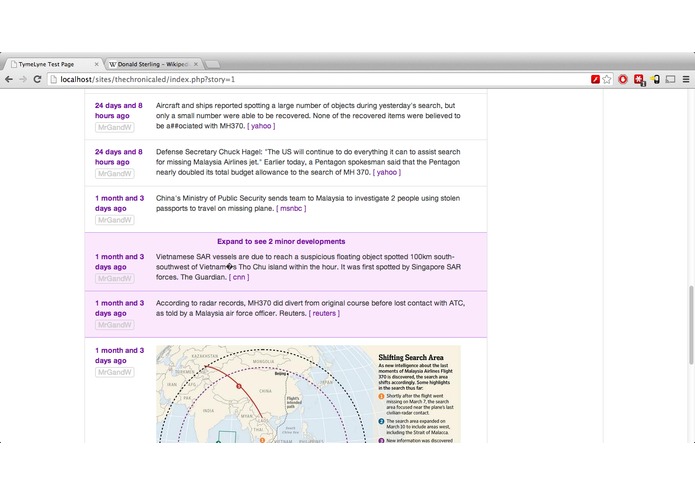The height and width of the screenshot is (494, 695).
Task: Click the timestamp beside the map image
Action: tap(120, 355)
